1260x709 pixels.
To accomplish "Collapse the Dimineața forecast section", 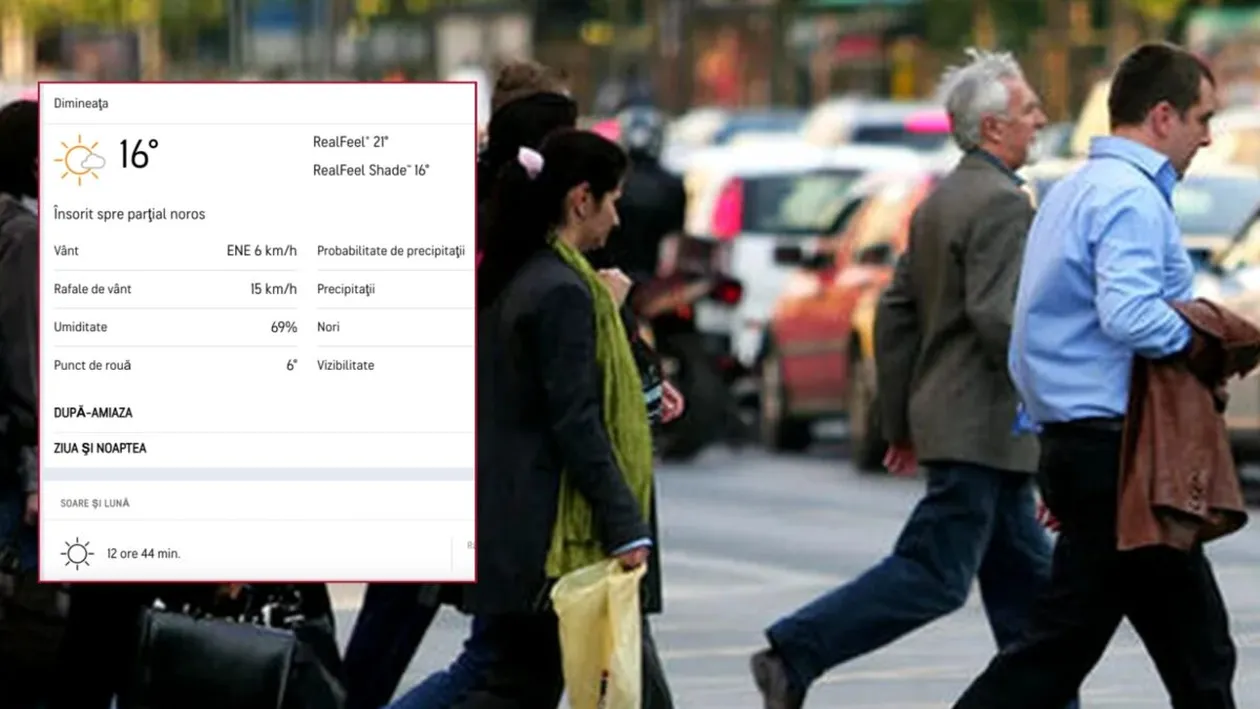I will [x=81, y=103].
